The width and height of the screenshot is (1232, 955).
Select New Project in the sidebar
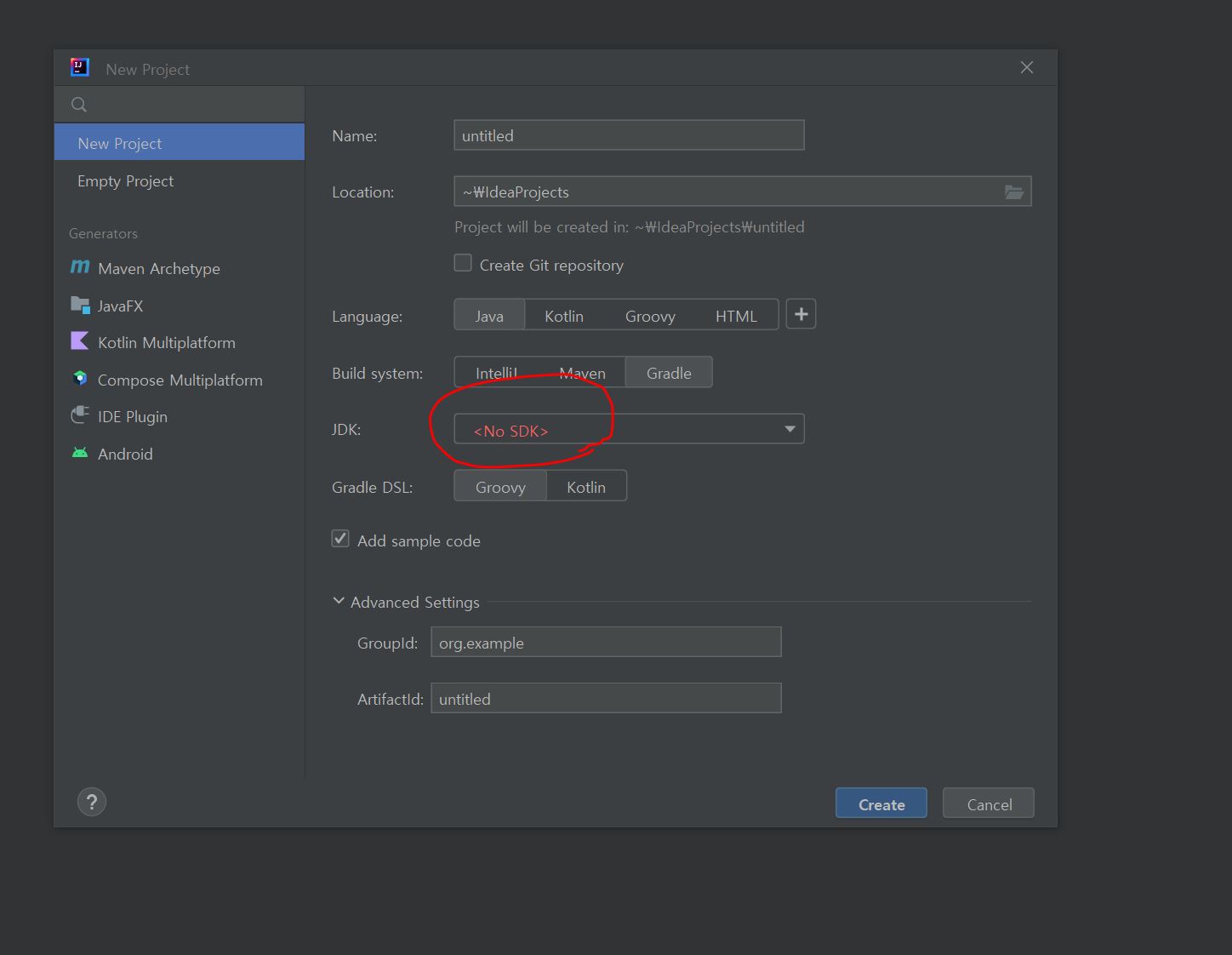(180, 143)
